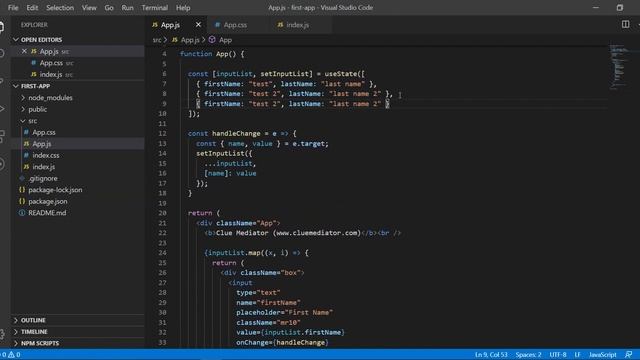Screen dimensions: 640x360
Task: Select the App.js editor tab
Action: pyautogui.click(x=170, y=25)
